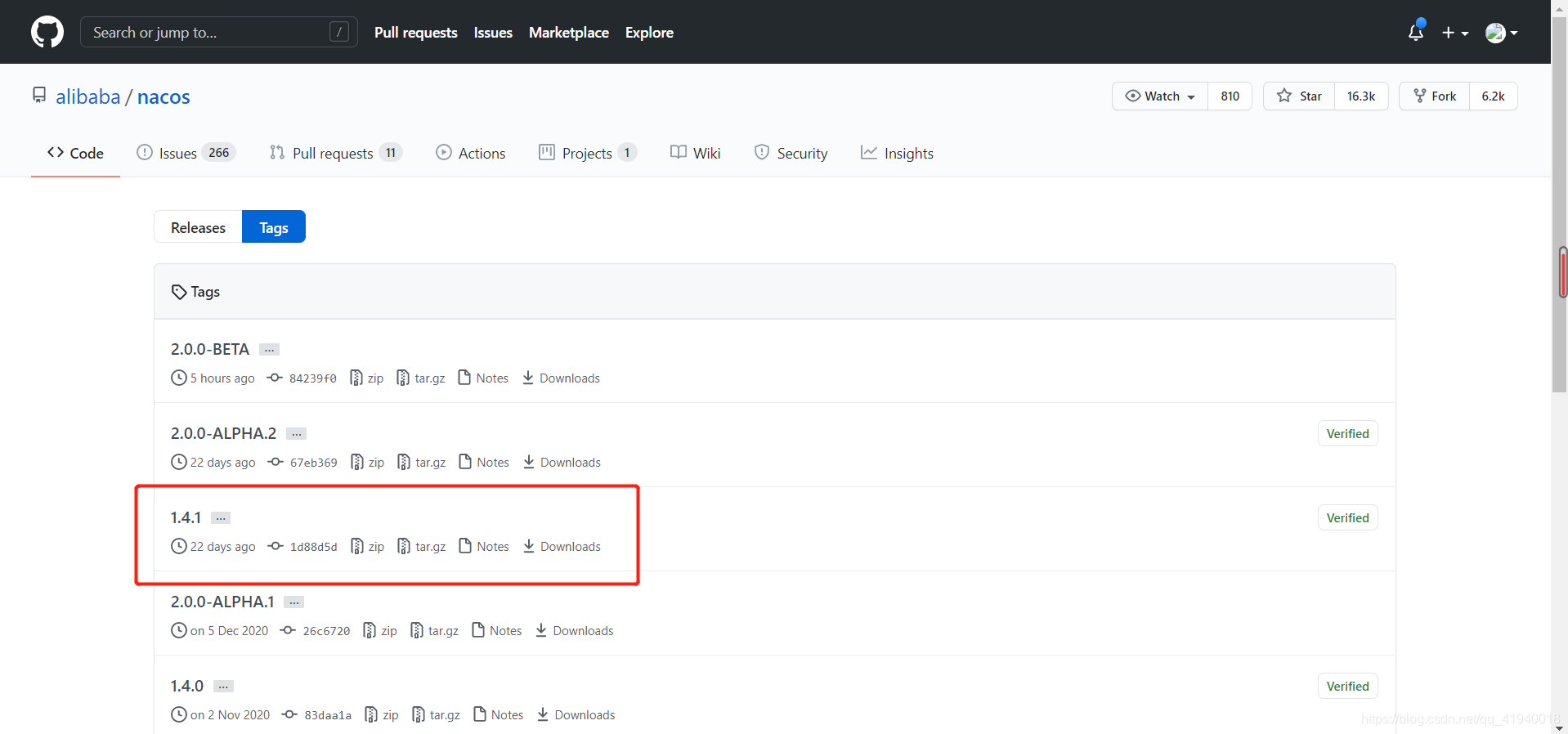Go to the alibaba owner page

click(87, 97)
